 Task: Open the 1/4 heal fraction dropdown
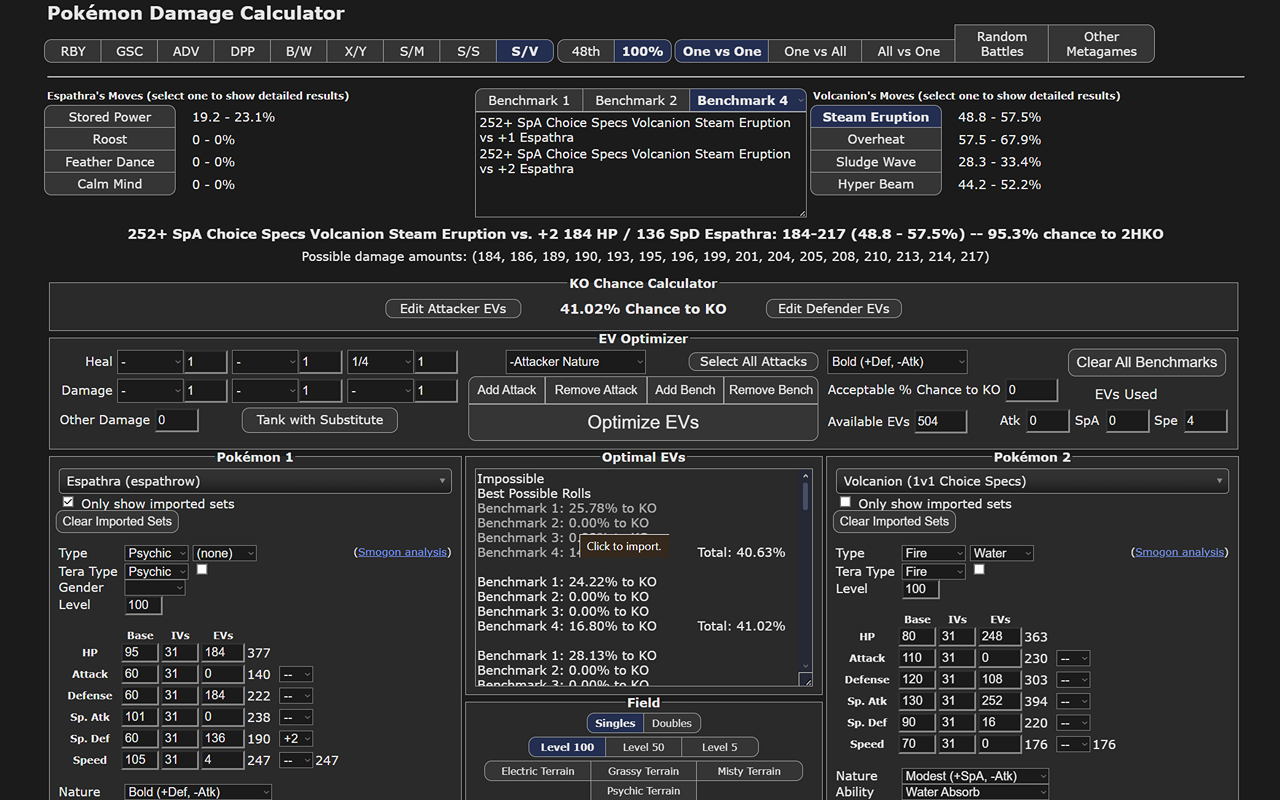[380, 362]
